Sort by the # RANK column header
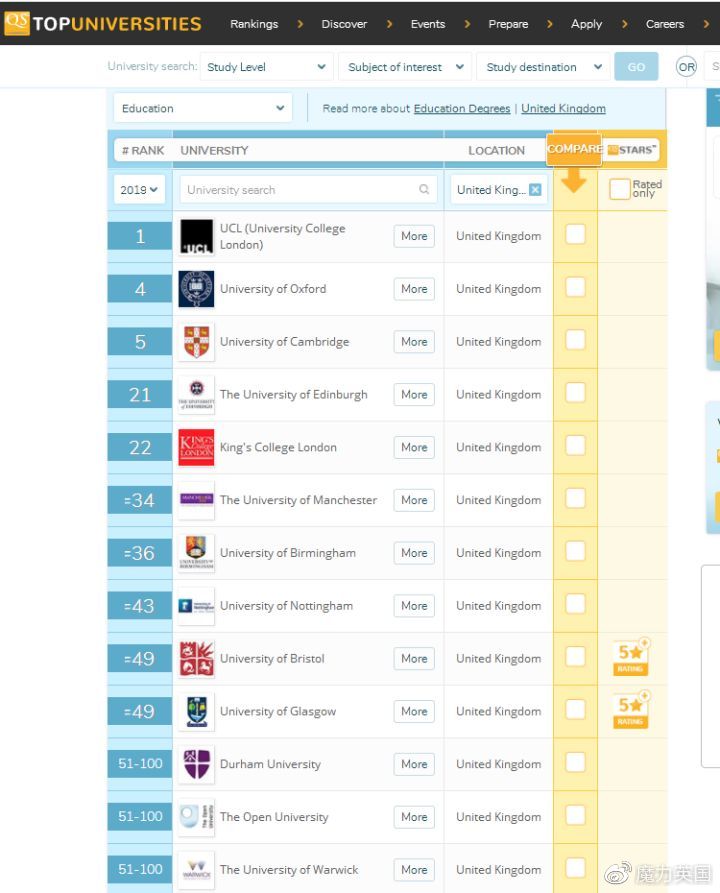This screenshot has width=720, height=893. pyautogui.click(x=143, y=150)
